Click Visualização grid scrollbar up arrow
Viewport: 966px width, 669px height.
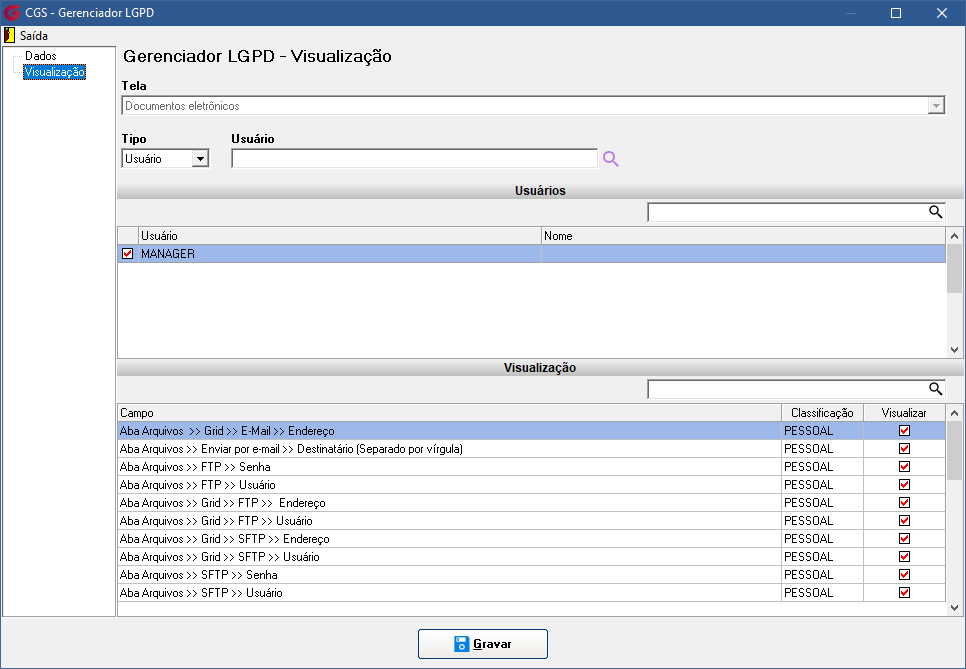(954, 413)
